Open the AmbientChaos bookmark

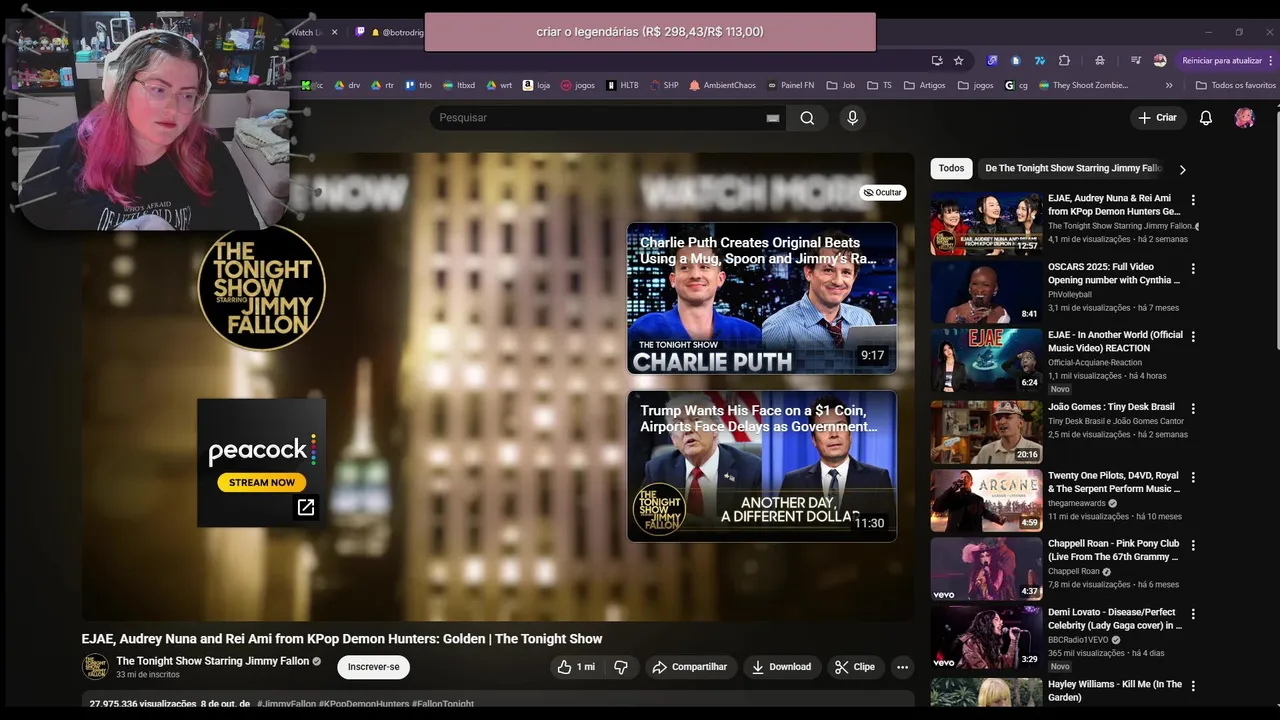[722, 85]
